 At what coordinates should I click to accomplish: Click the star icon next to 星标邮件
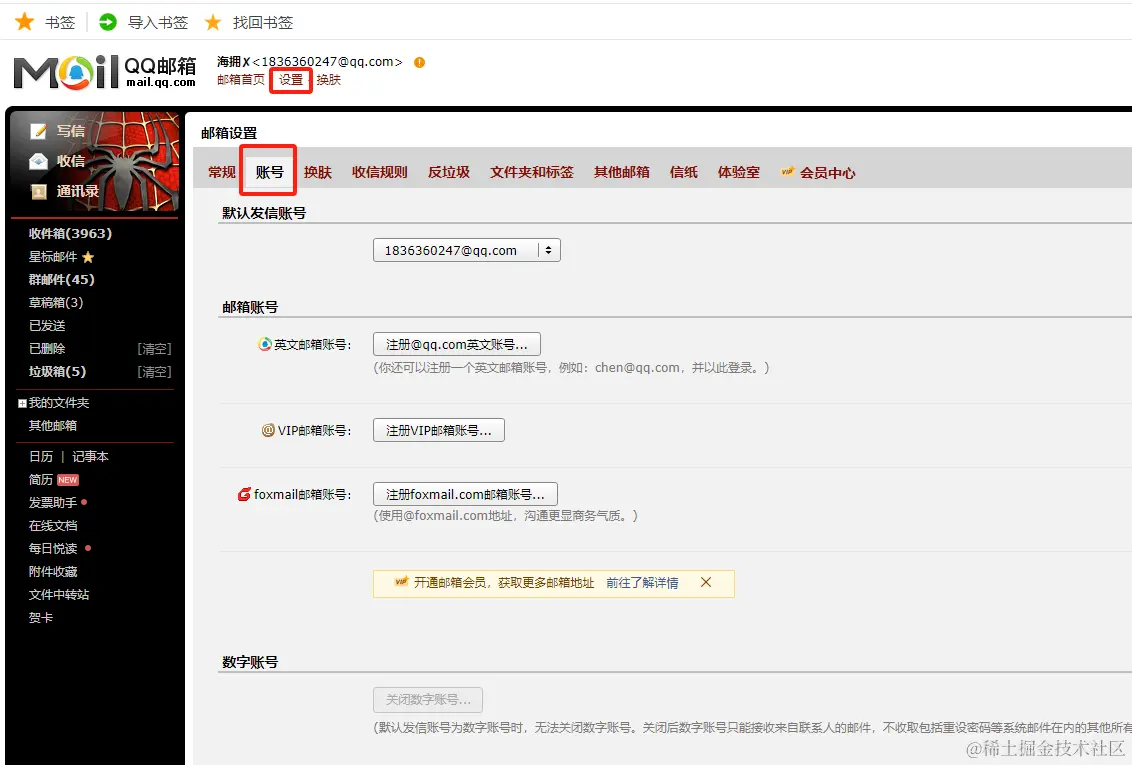(x=87, y=256)
